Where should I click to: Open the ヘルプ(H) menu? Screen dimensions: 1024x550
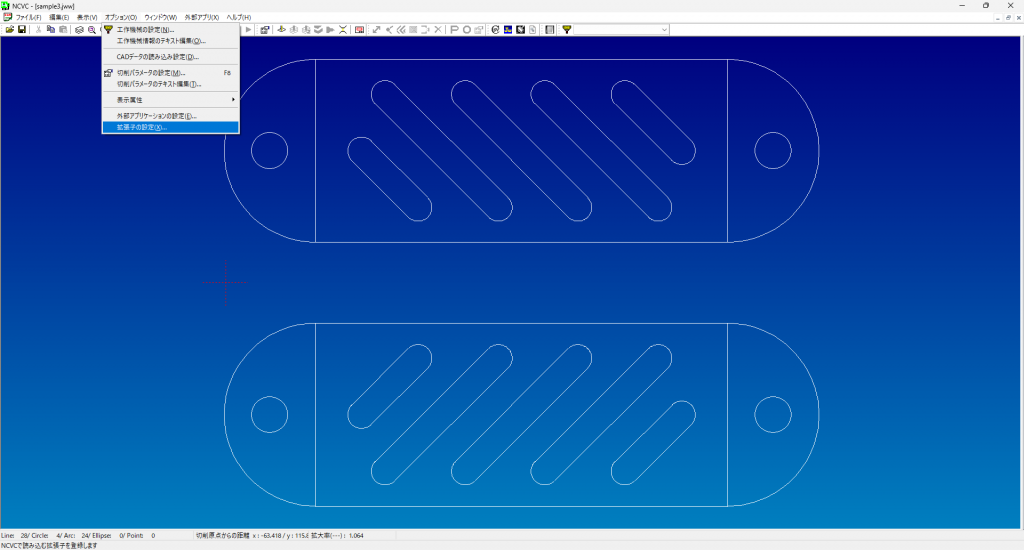[238, 18]
